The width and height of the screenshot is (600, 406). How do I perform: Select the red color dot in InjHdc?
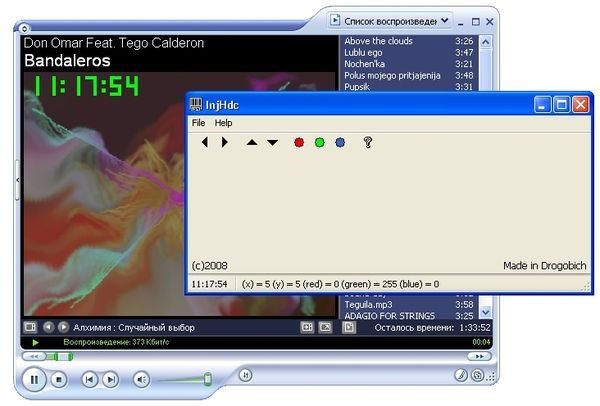(299, 142)
